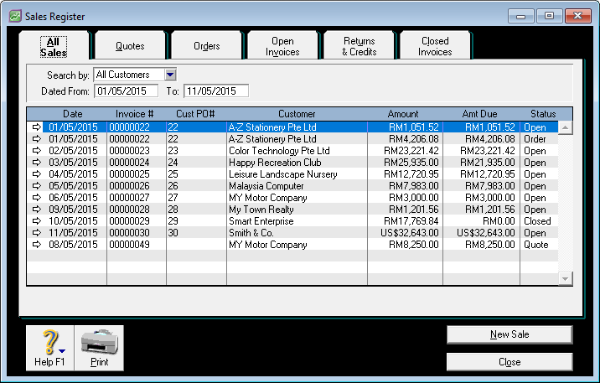Click the Dated From date field
This screenshot has height=383, width=600.
pyautogui.click(x=126, y=91)
